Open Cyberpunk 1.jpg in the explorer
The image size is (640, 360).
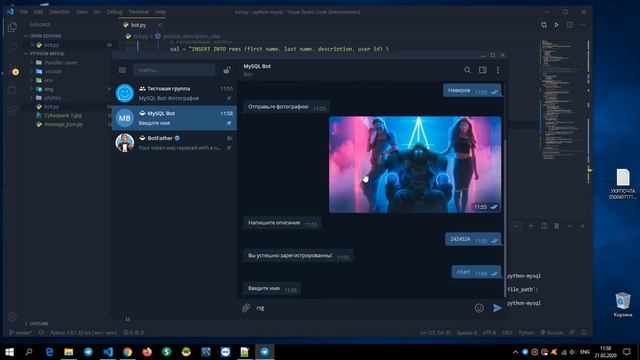(63, 116)
